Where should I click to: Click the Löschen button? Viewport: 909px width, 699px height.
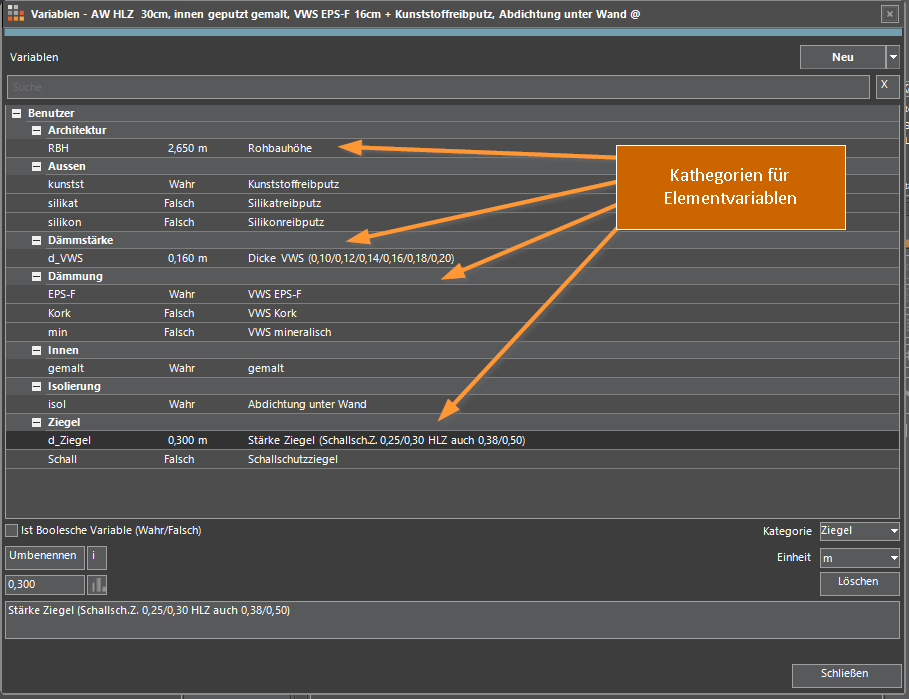click(x=859, y=583)
